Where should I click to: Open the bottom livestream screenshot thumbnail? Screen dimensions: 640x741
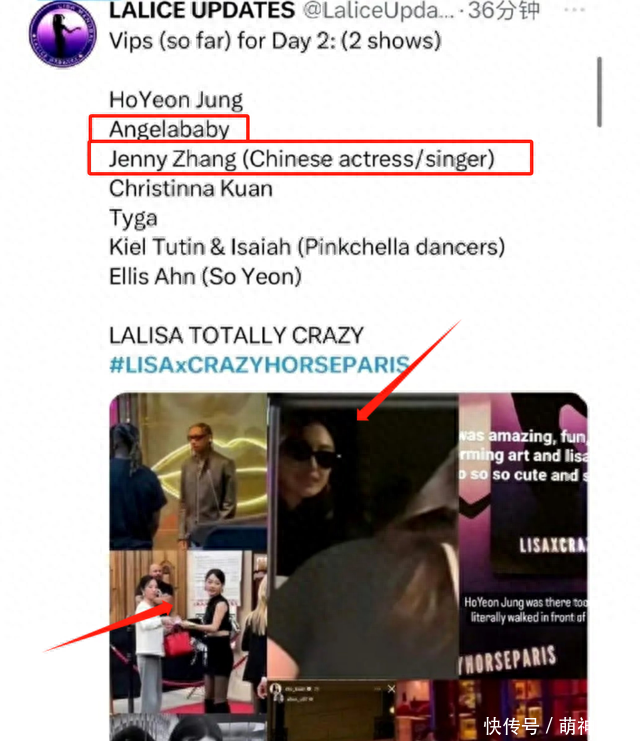pos(331,711)
